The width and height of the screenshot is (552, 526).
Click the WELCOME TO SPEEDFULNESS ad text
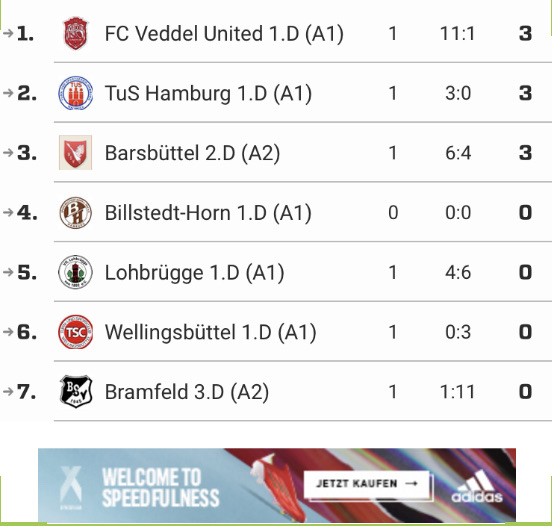pyautogui.click(x=161, y=487)
